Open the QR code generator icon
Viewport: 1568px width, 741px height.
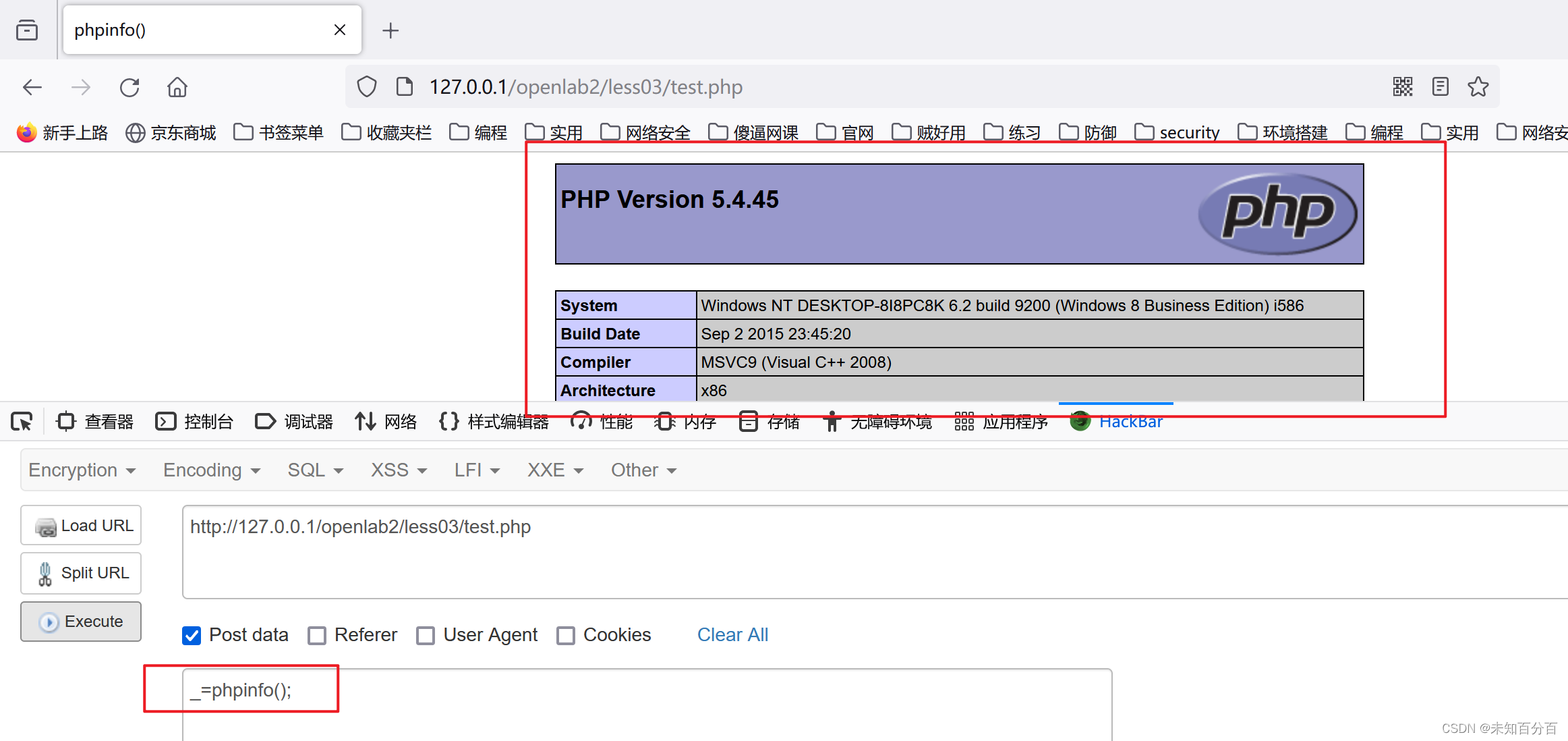[x=1403, y=86]
